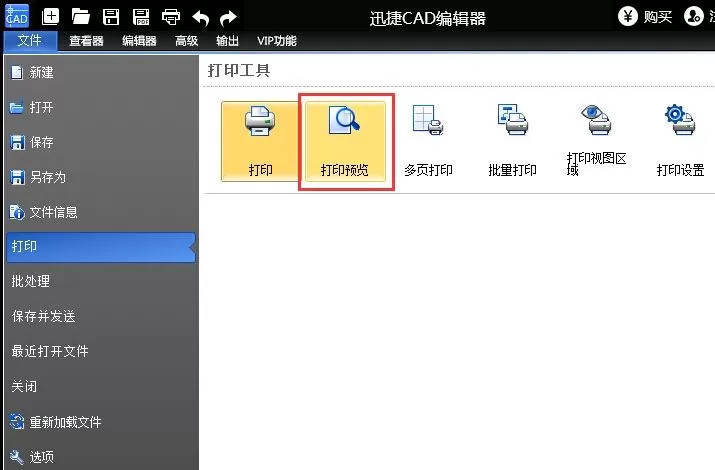Save using the title bar floppy disk icon
Screen dimensions: 715x470
point(111,17)
